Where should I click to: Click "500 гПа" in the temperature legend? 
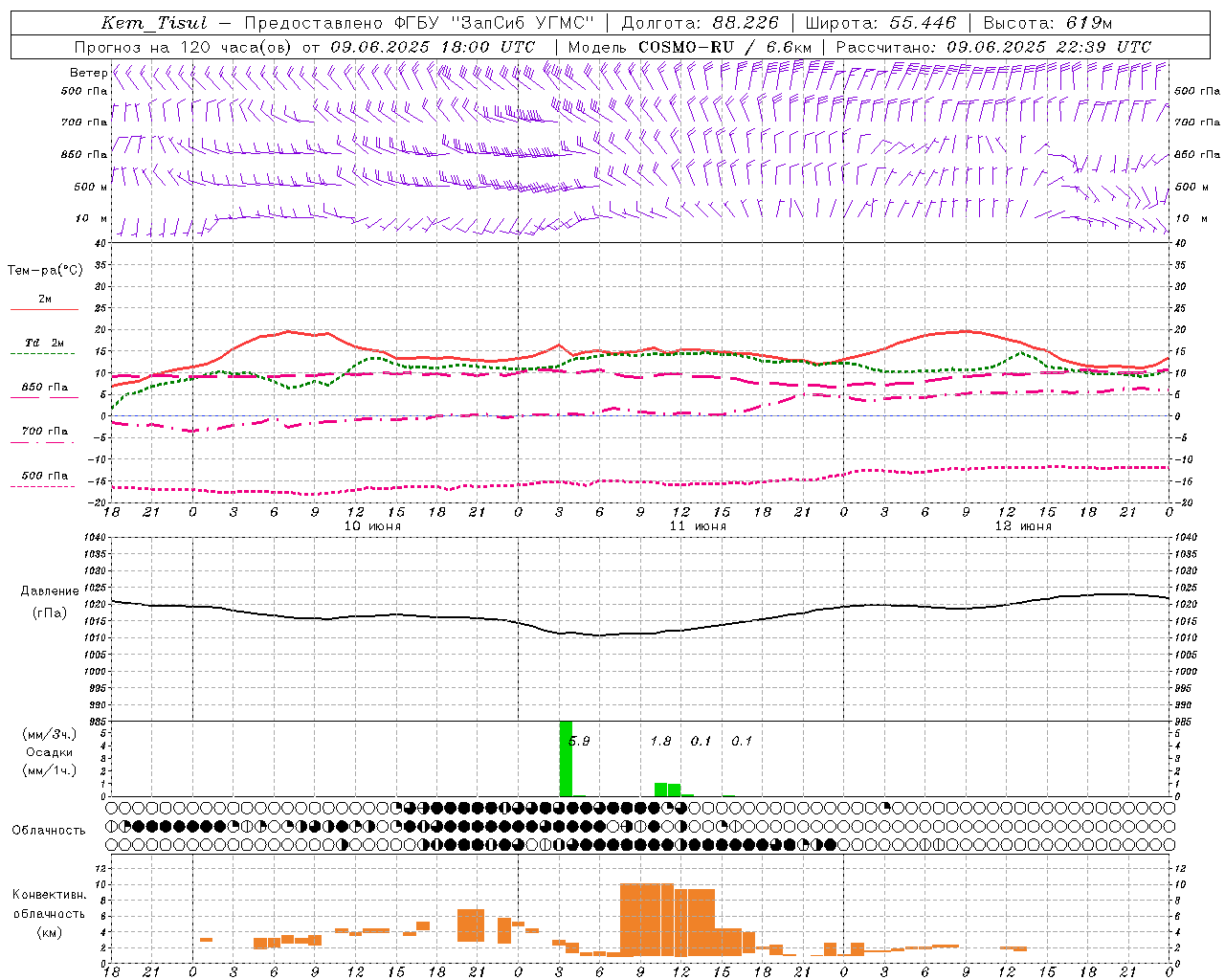(45, 475)
